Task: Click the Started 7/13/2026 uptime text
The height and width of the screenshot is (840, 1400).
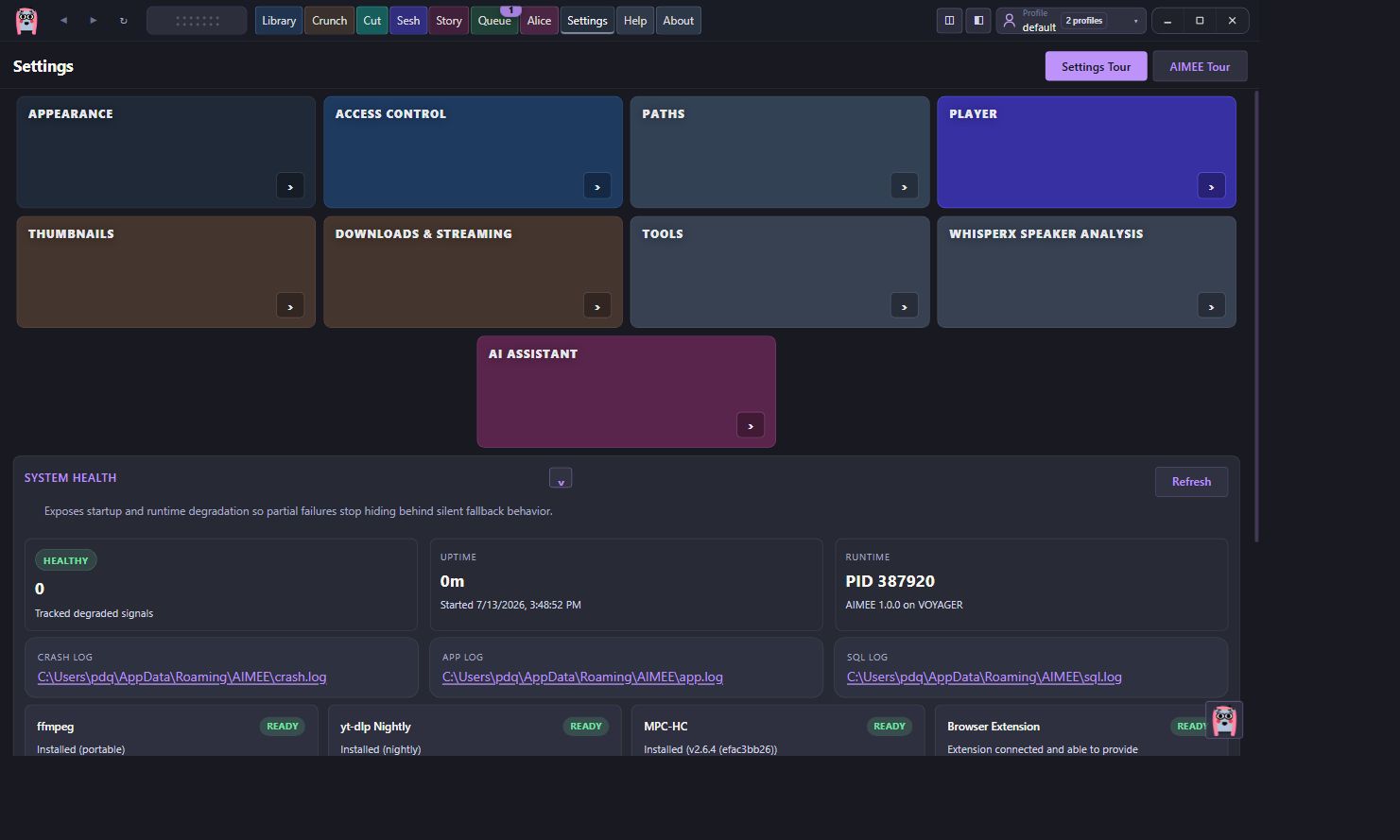Action: [510, 605]
